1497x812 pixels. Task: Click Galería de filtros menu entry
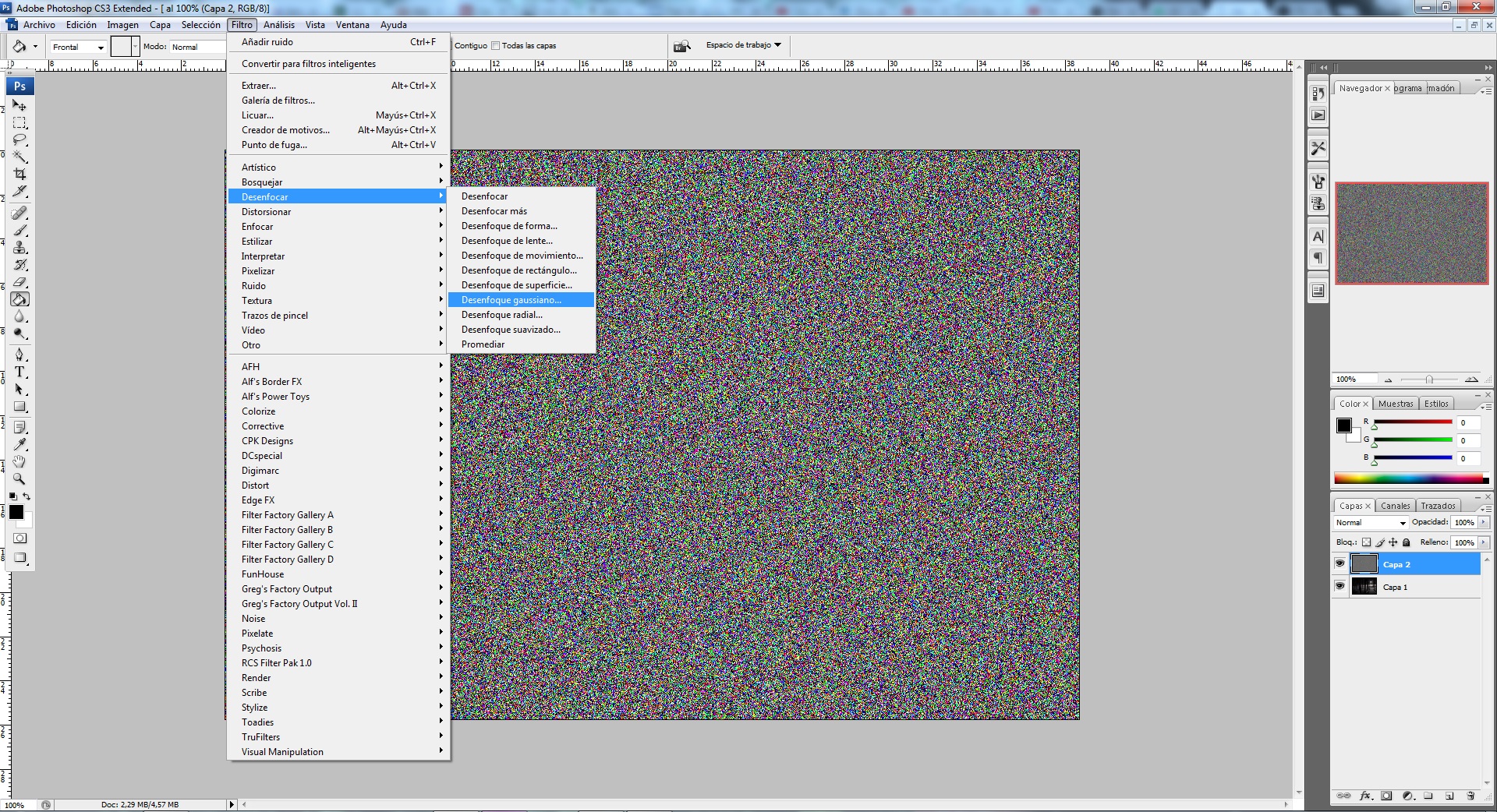pos(278,101)
